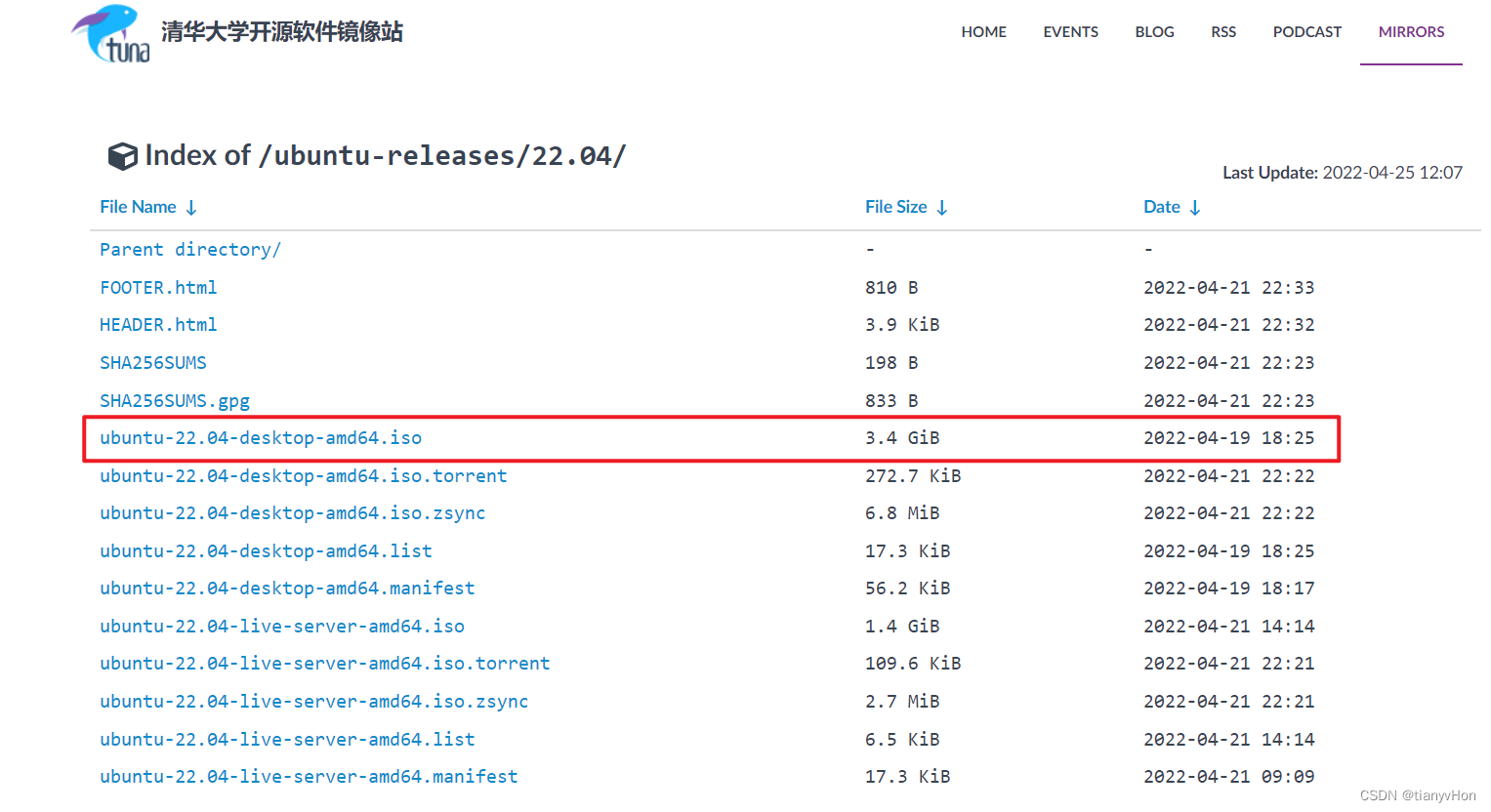
Task: Open ubuntu-22.04-live-server-amd64.list
Action: tap(287, 740)
